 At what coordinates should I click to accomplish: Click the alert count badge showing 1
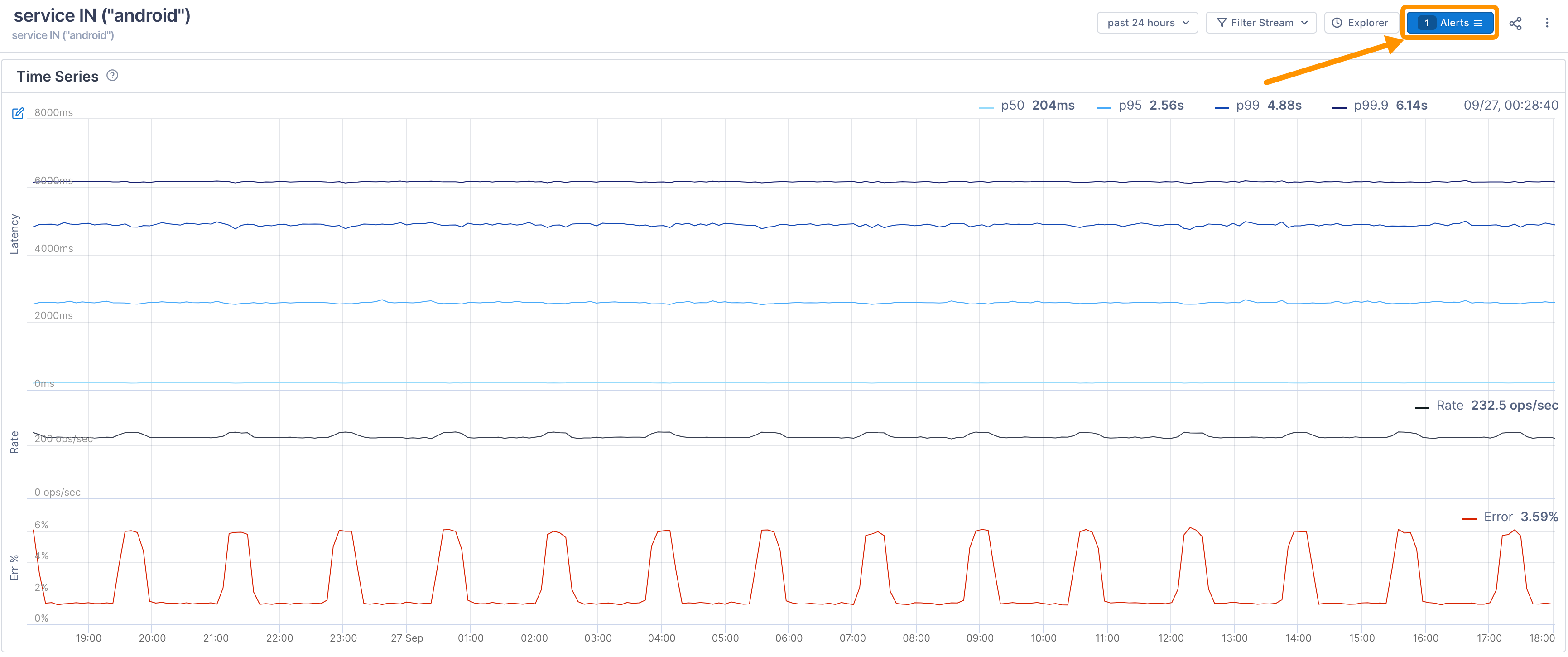[1426, 23]
